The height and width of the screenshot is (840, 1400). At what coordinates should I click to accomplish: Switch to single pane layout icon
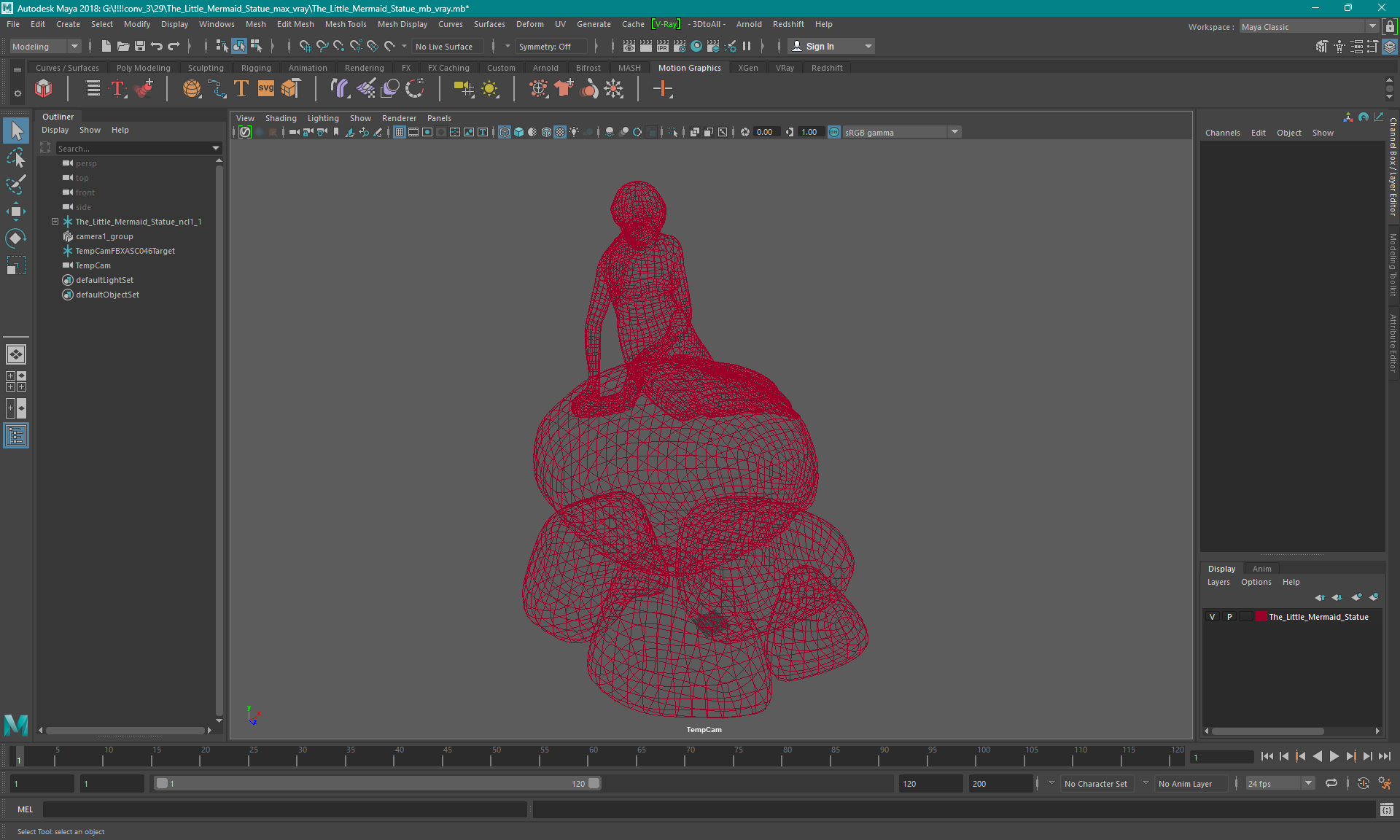16,354
